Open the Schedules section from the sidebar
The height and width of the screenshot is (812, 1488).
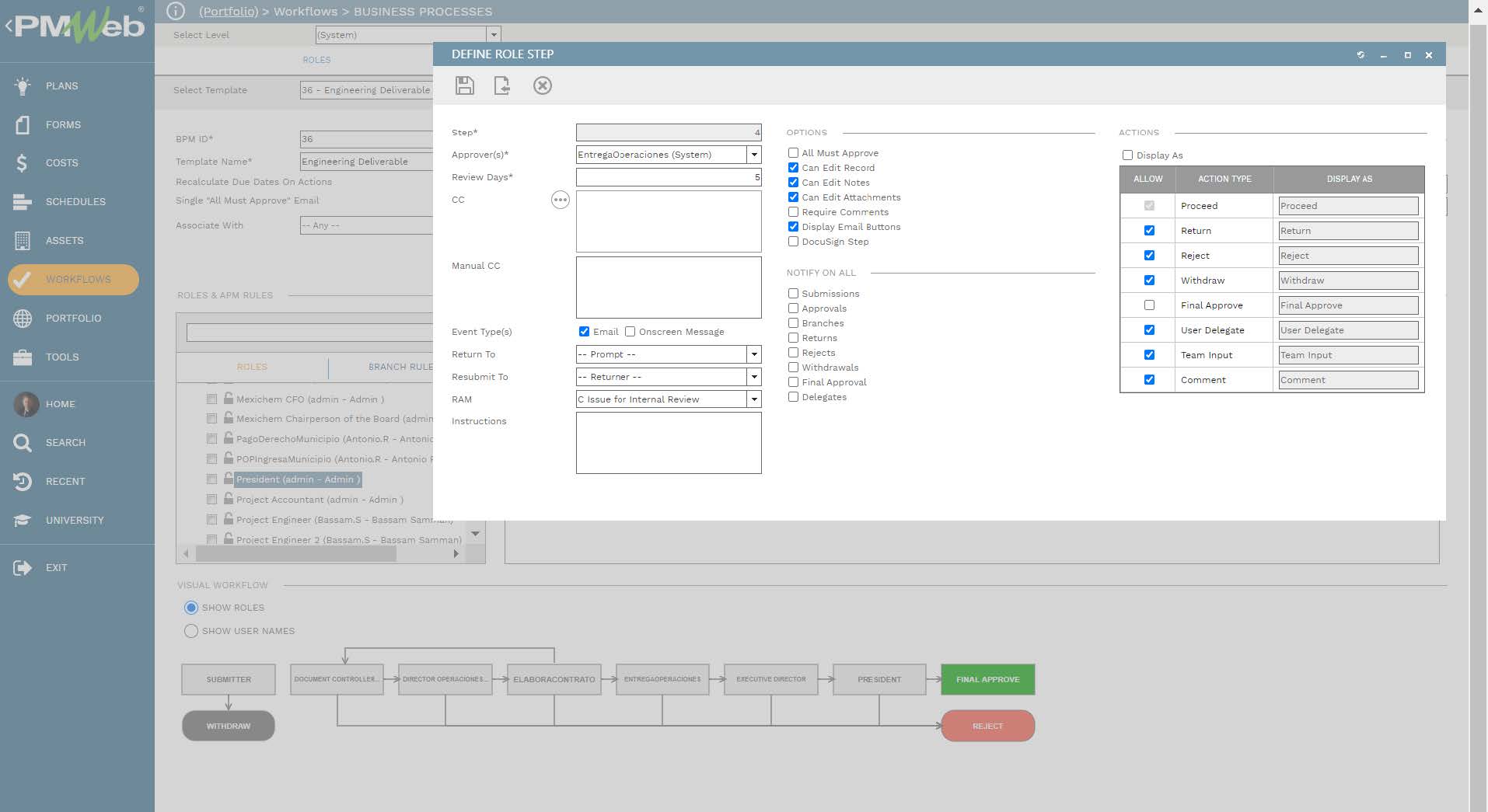point(76,201)
